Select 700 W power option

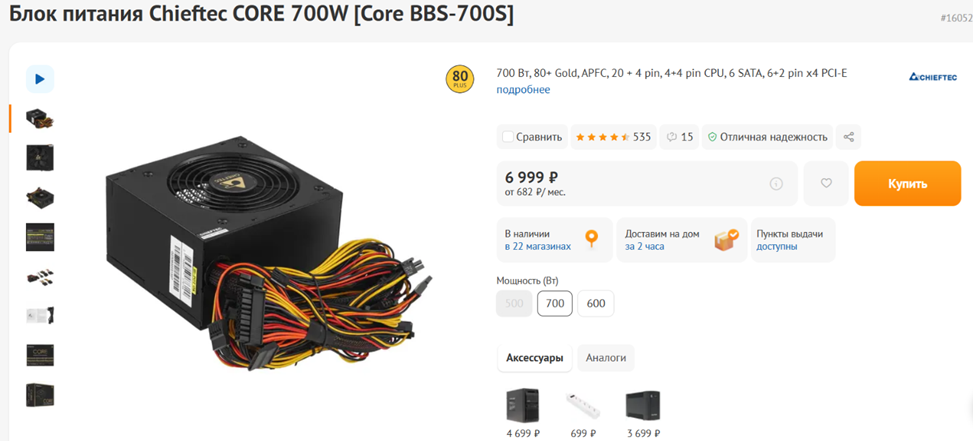[555, 303]
